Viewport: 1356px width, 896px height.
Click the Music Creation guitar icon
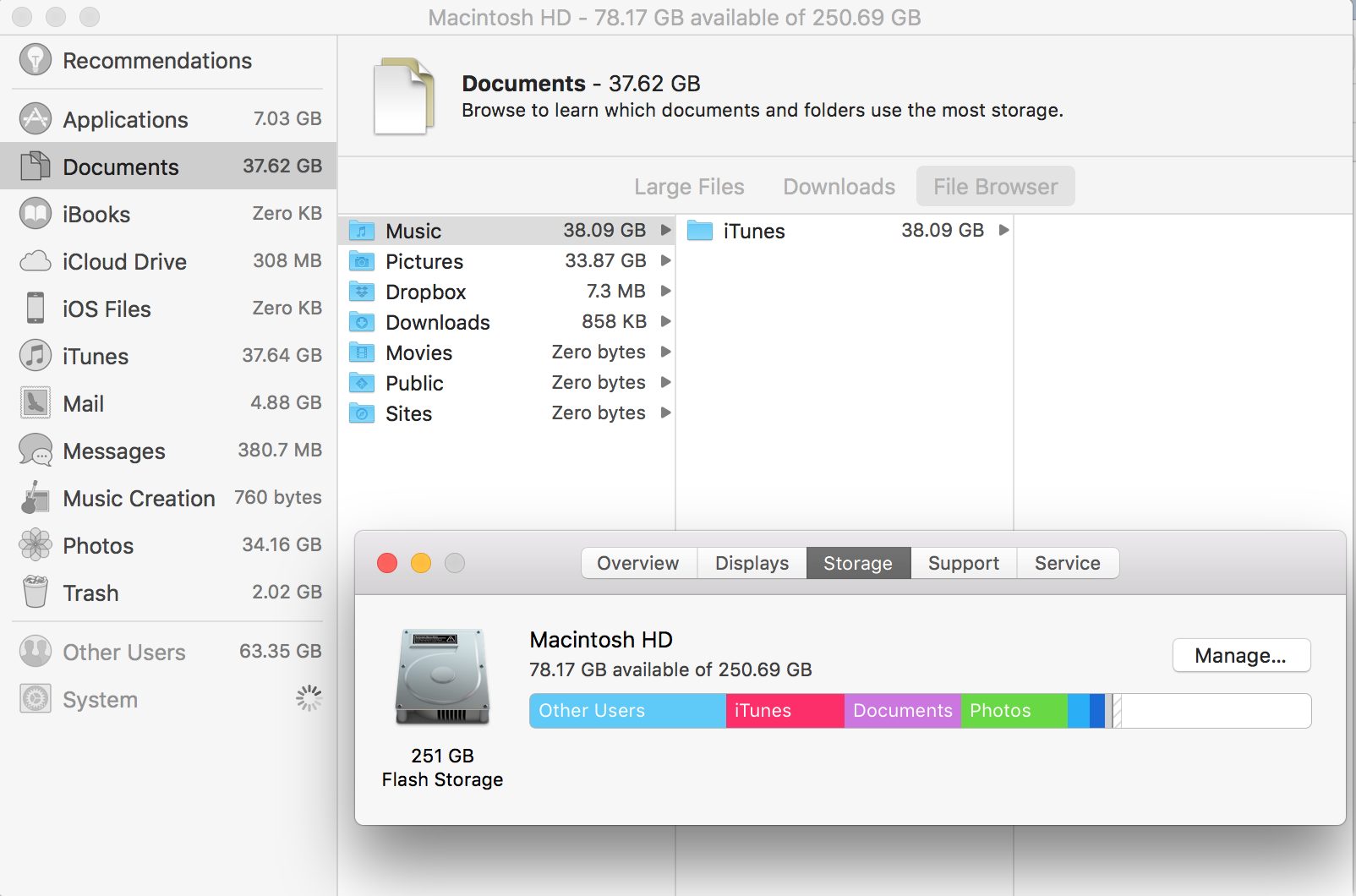tap(36, 497)
